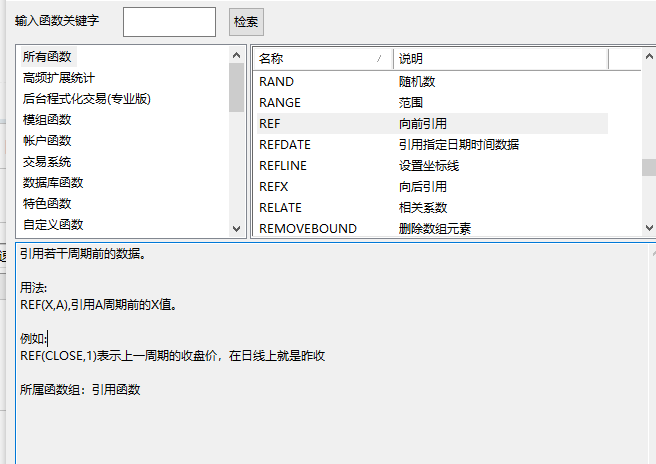Click category list scroll up arrow
This screenshot has height=464, width=656.
point(236,55)
